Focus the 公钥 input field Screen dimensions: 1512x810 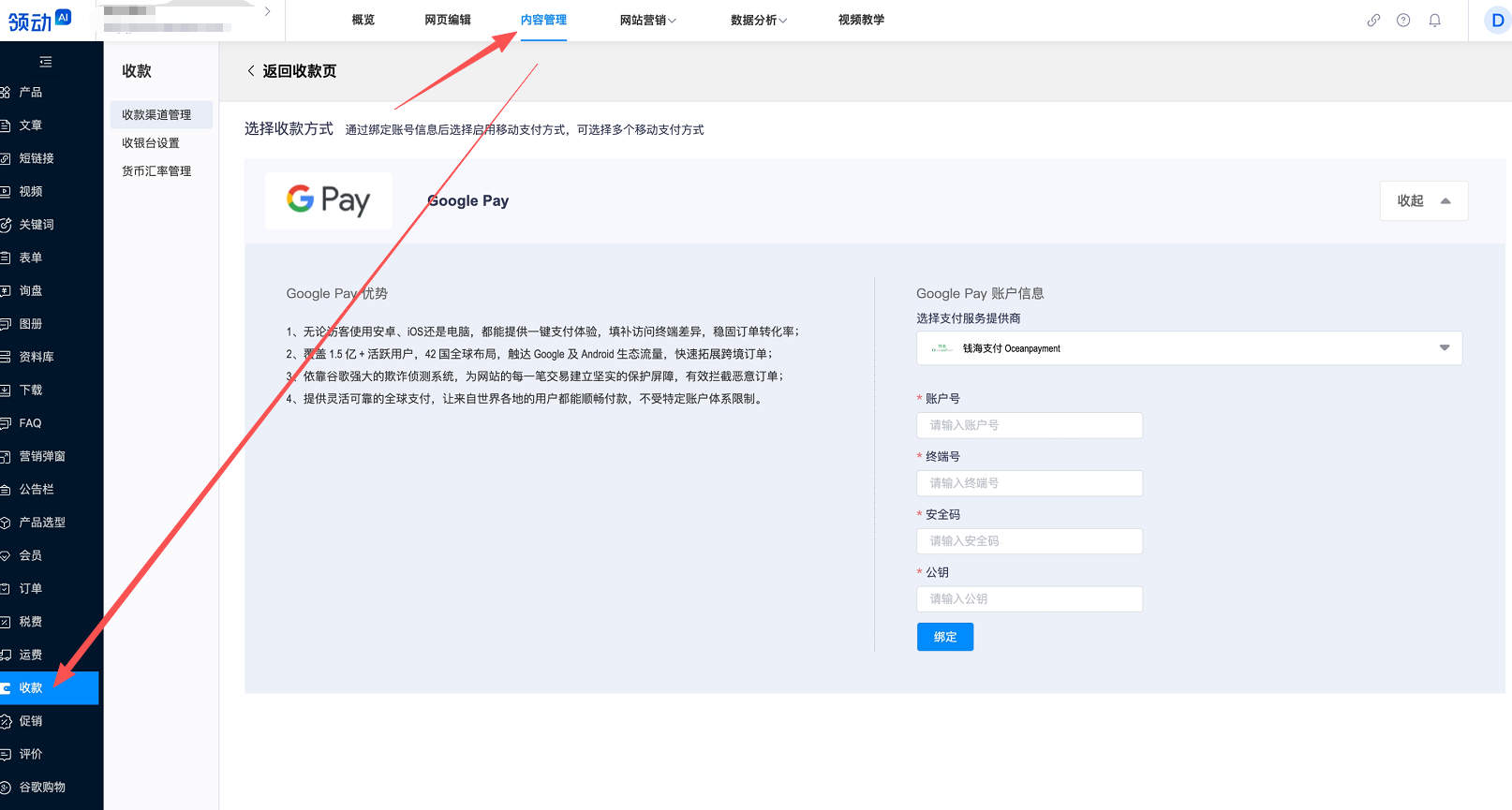(1030, 599)
